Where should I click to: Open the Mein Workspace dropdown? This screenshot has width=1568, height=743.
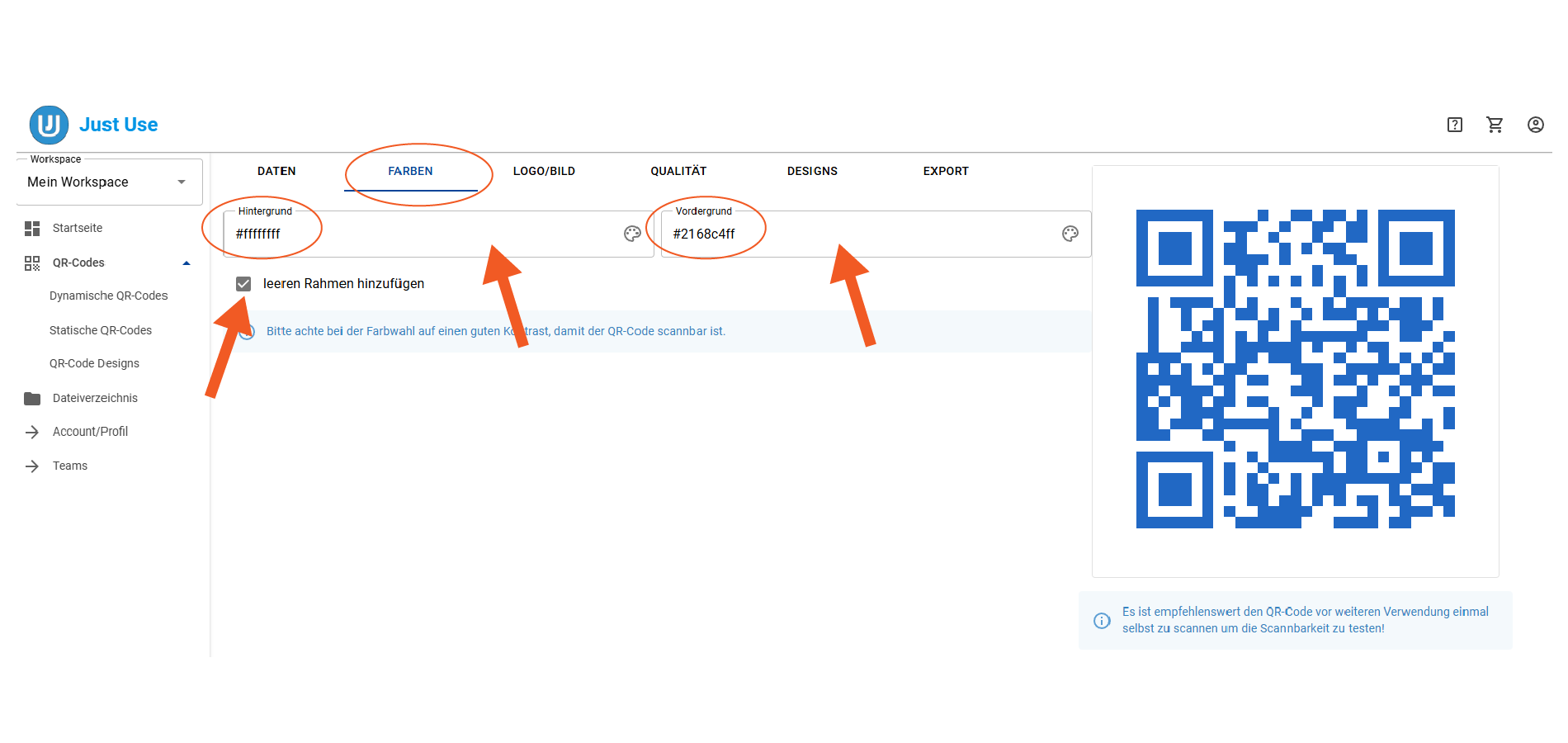pyautogui.click(x=109, y=182)
